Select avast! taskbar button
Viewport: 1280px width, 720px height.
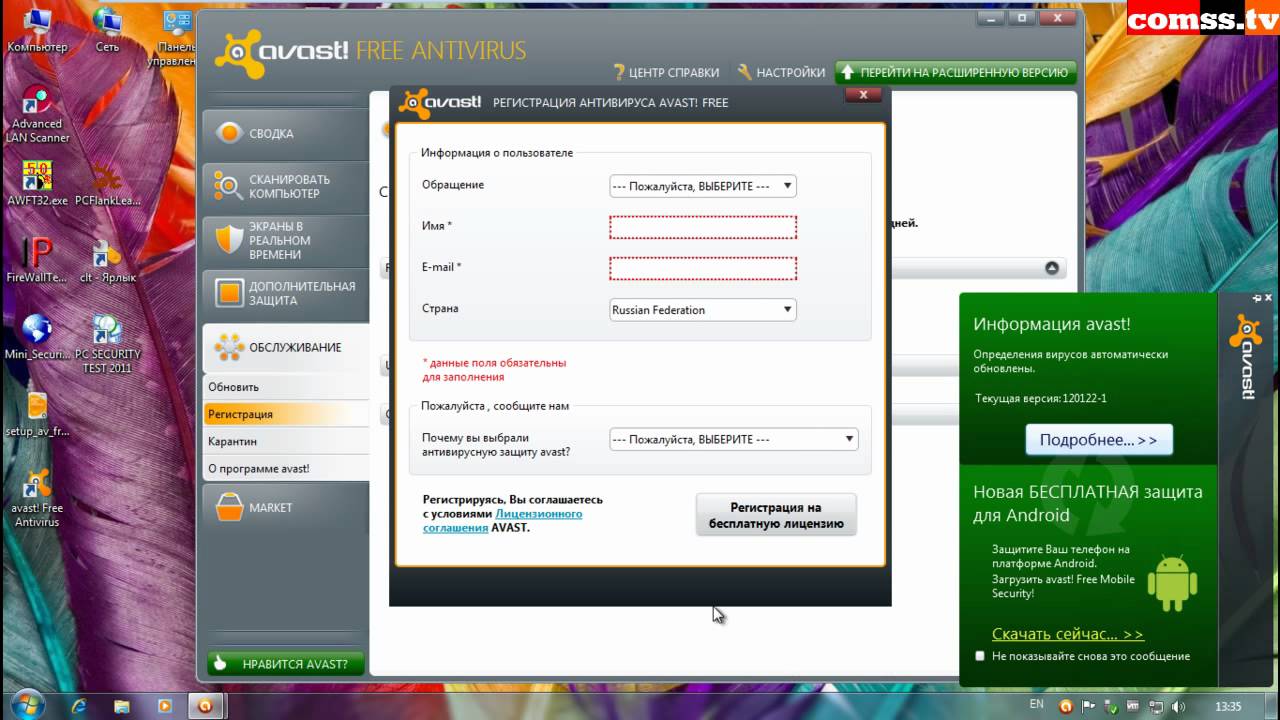click(205, 706)
